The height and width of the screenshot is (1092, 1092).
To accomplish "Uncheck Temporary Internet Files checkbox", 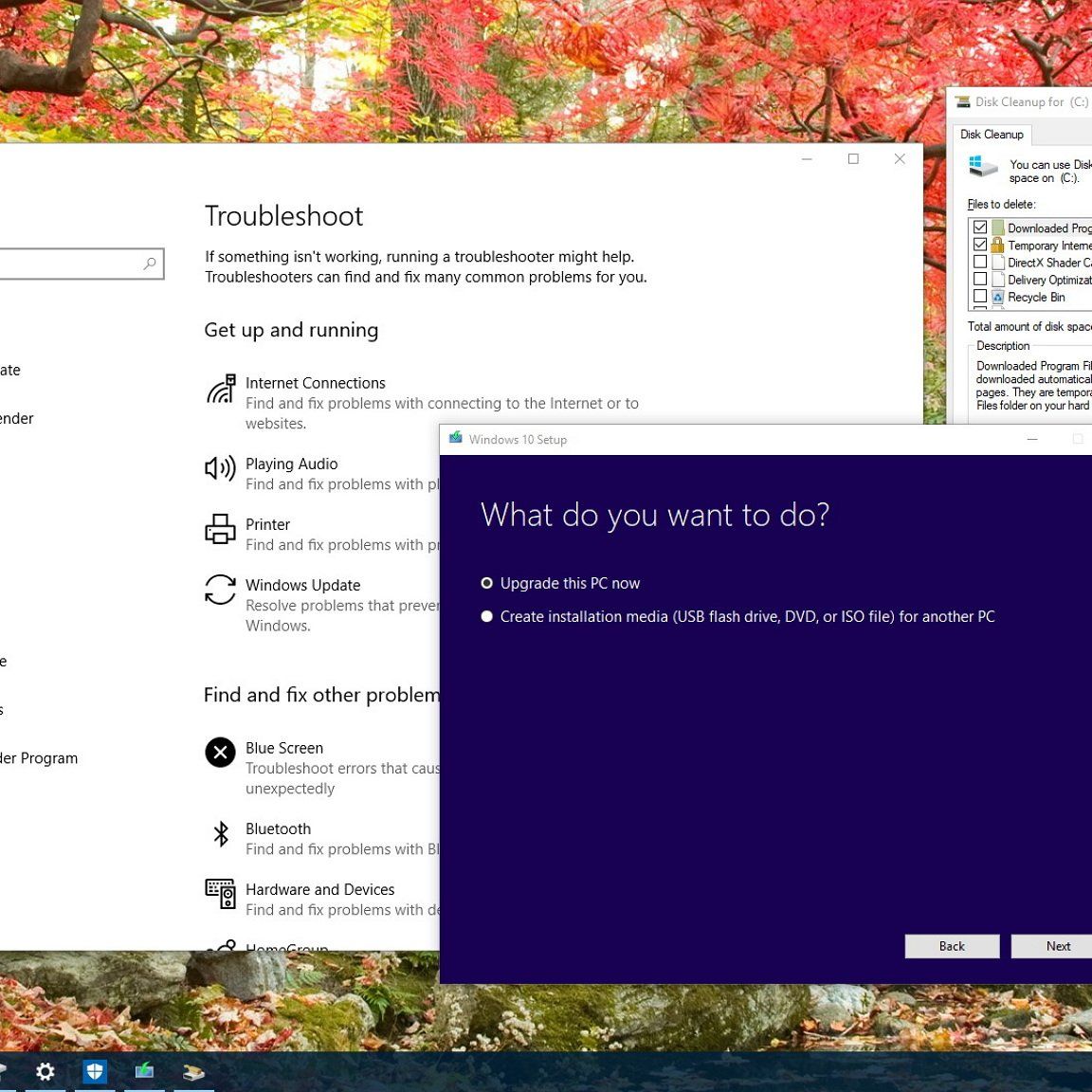I will (x=980, y=245).
